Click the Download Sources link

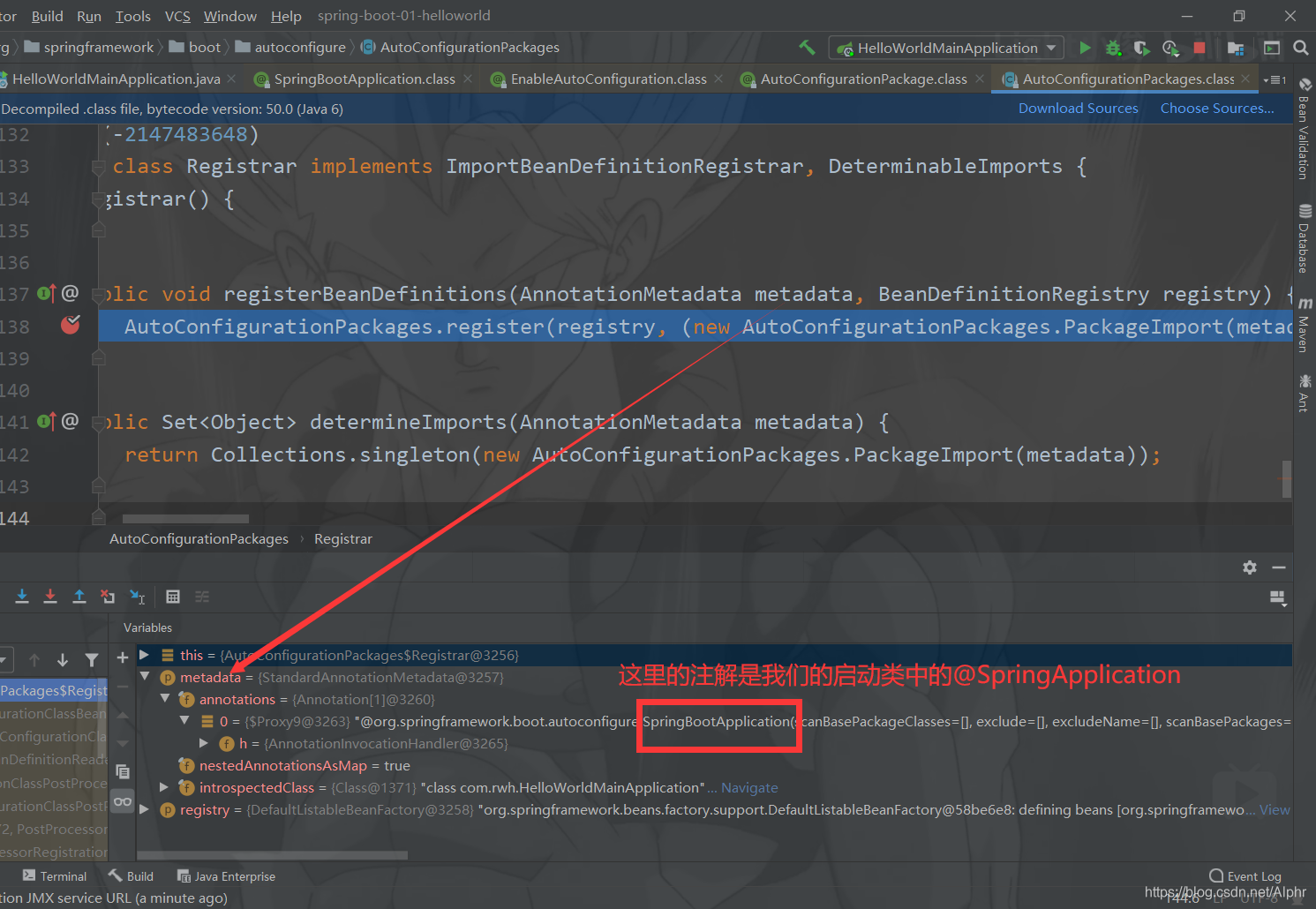(1079, 109)
